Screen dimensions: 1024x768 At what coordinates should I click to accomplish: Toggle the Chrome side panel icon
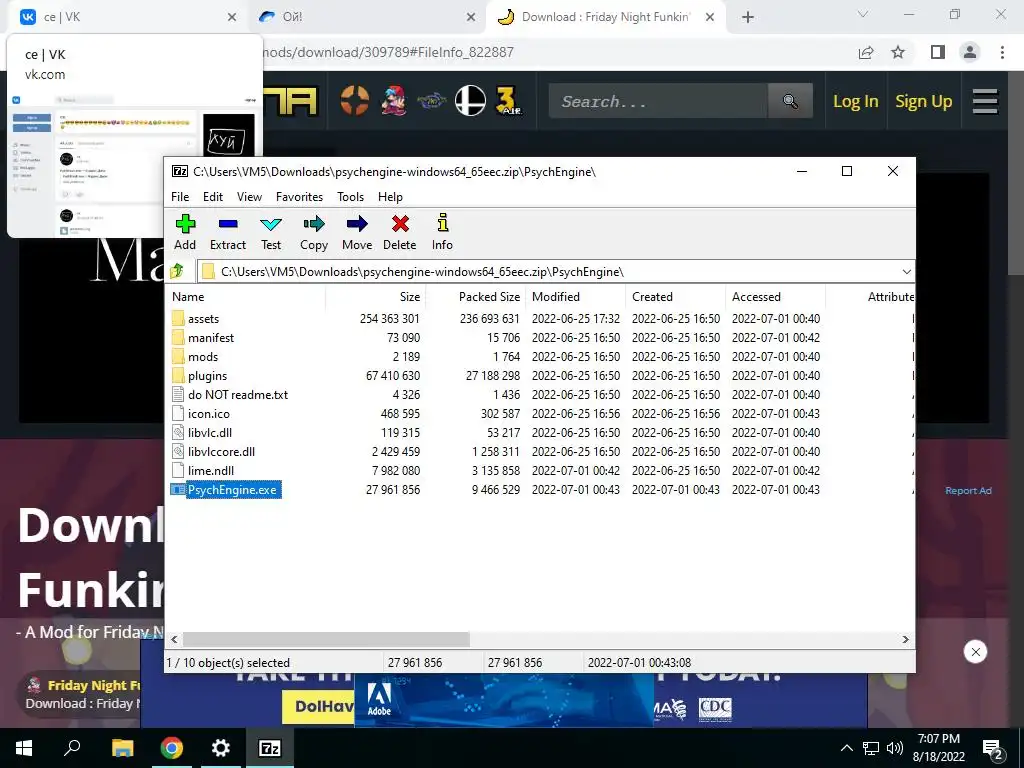click(x=938, y=52)
